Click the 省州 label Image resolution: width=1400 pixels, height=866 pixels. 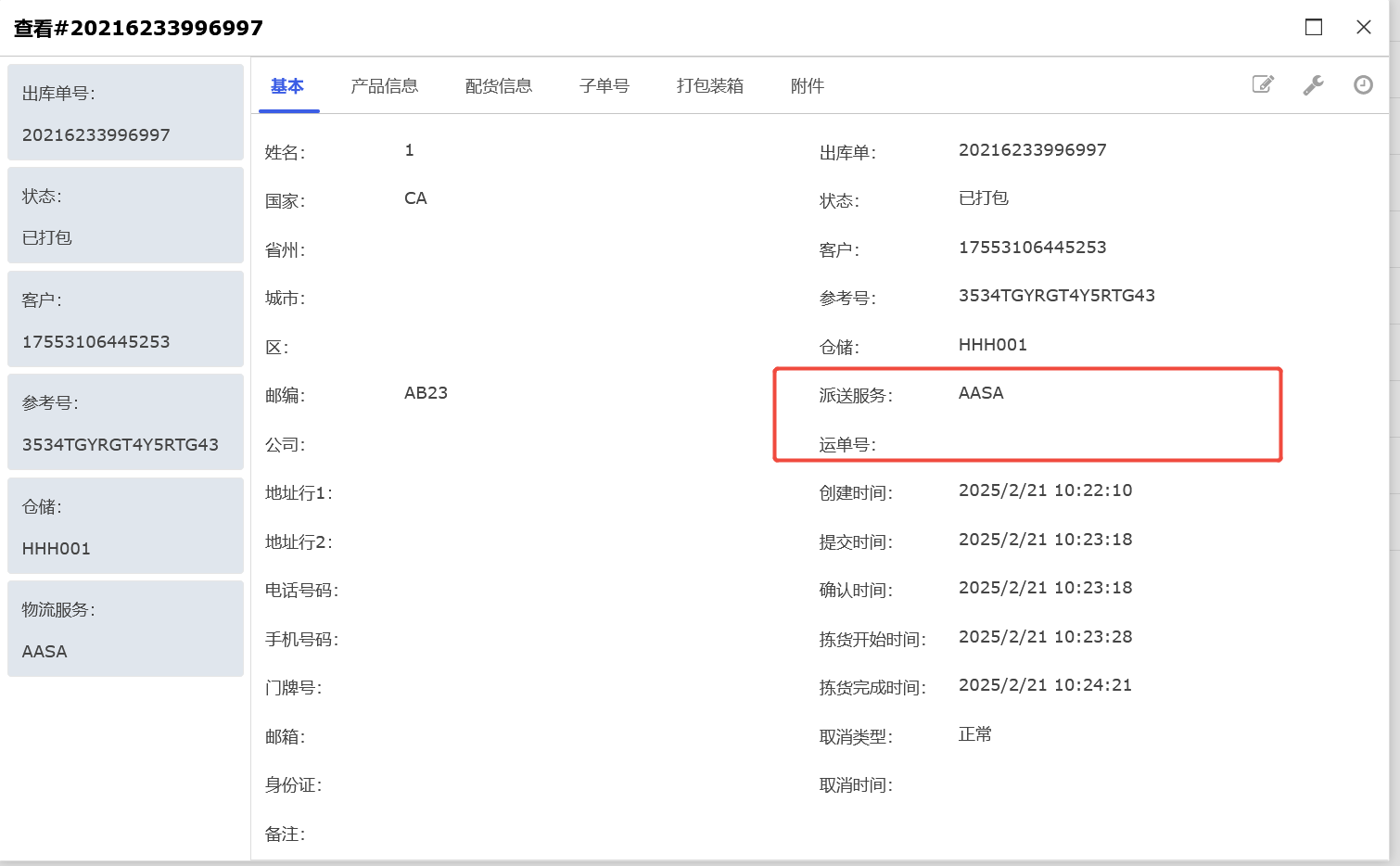285,250
